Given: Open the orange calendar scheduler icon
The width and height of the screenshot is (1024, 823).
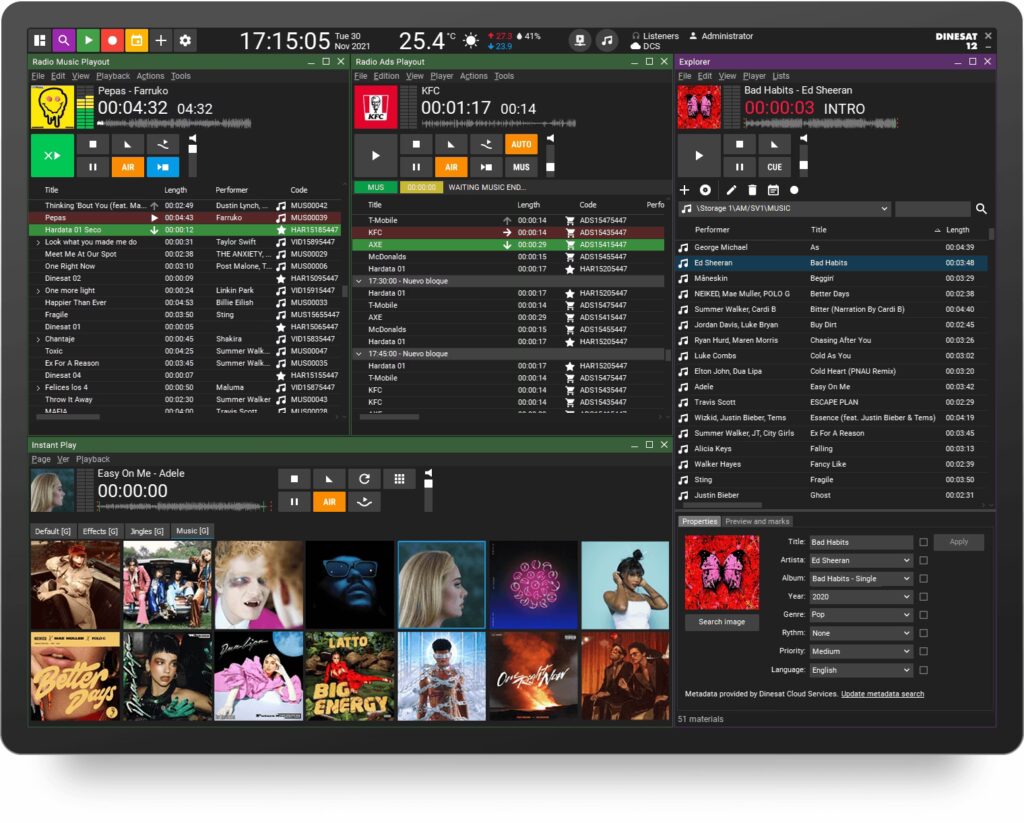Looking at the screenshot, I should 136,40.
